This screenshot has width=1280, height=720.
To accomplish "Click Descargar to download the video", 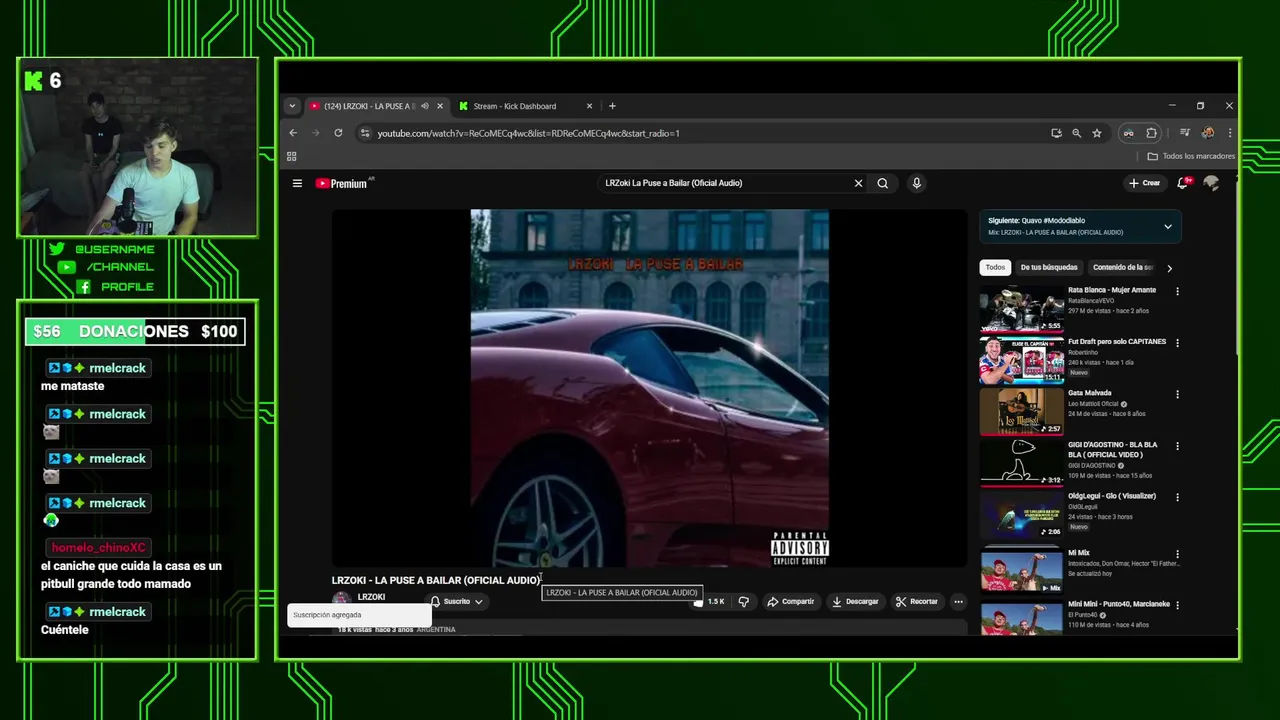I will coord(855,601).
